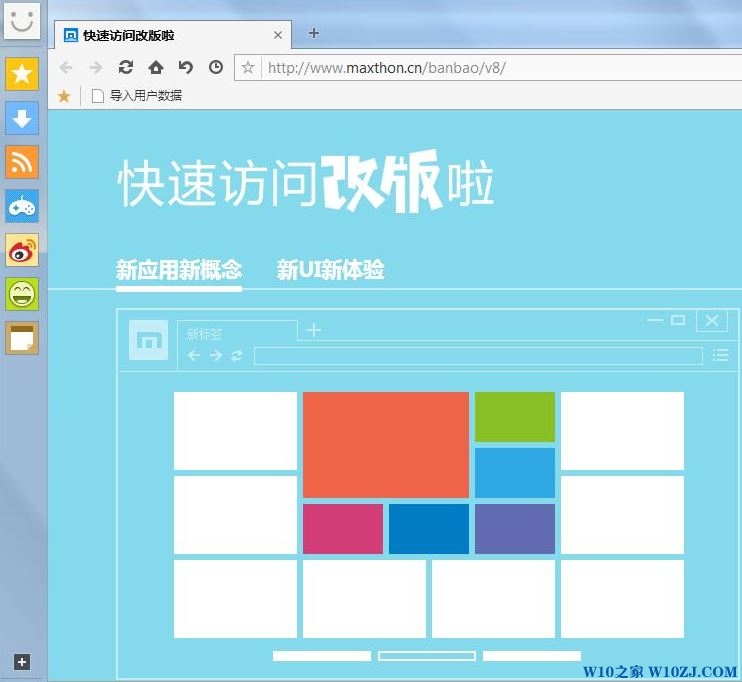Go to the home page
This screenshot has height=682, width=742.
click(156, 67)
